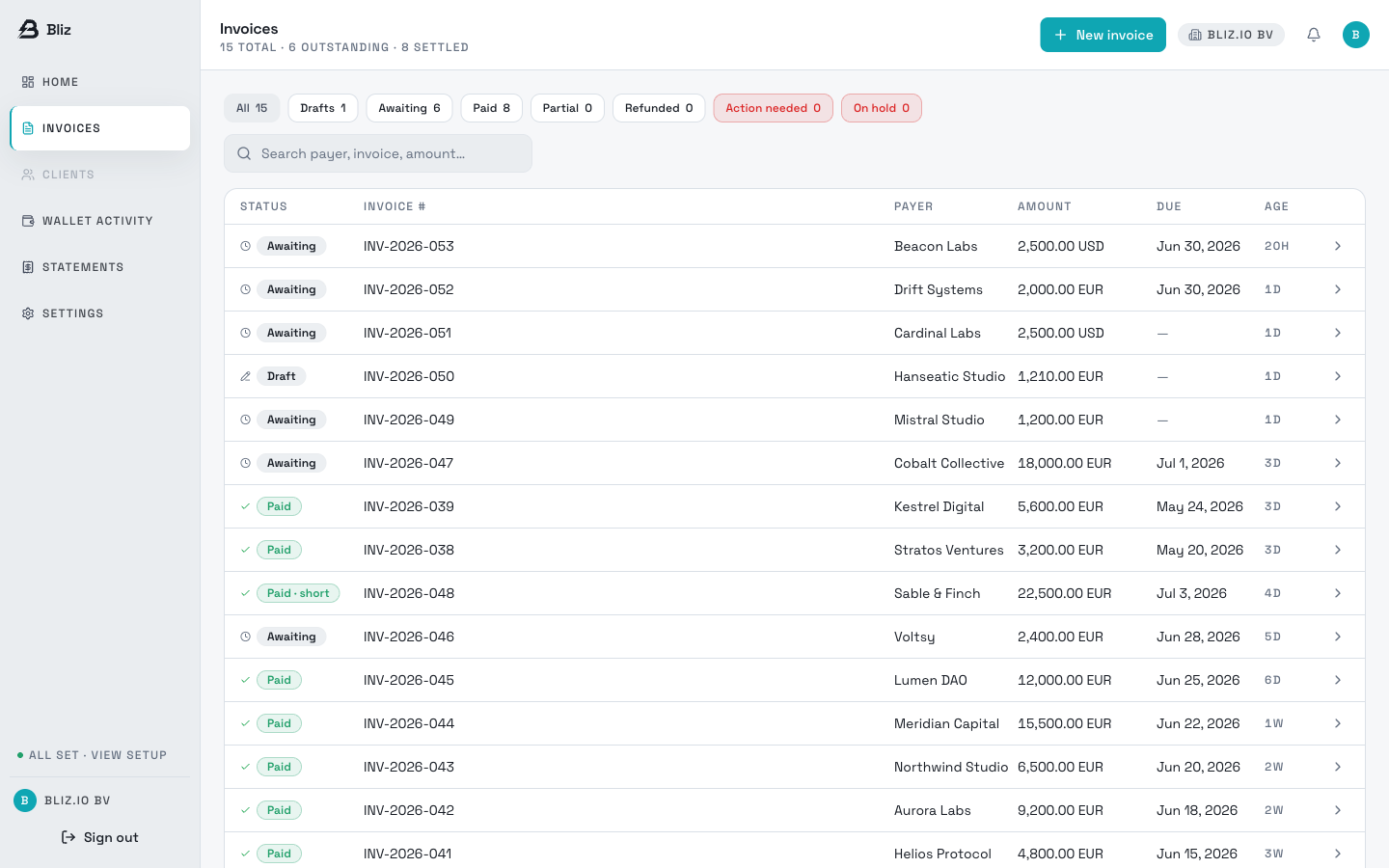
Task: Open INV-2026-042 via its row chevron
Action: pyautogui.click(x=1338, y=810)
